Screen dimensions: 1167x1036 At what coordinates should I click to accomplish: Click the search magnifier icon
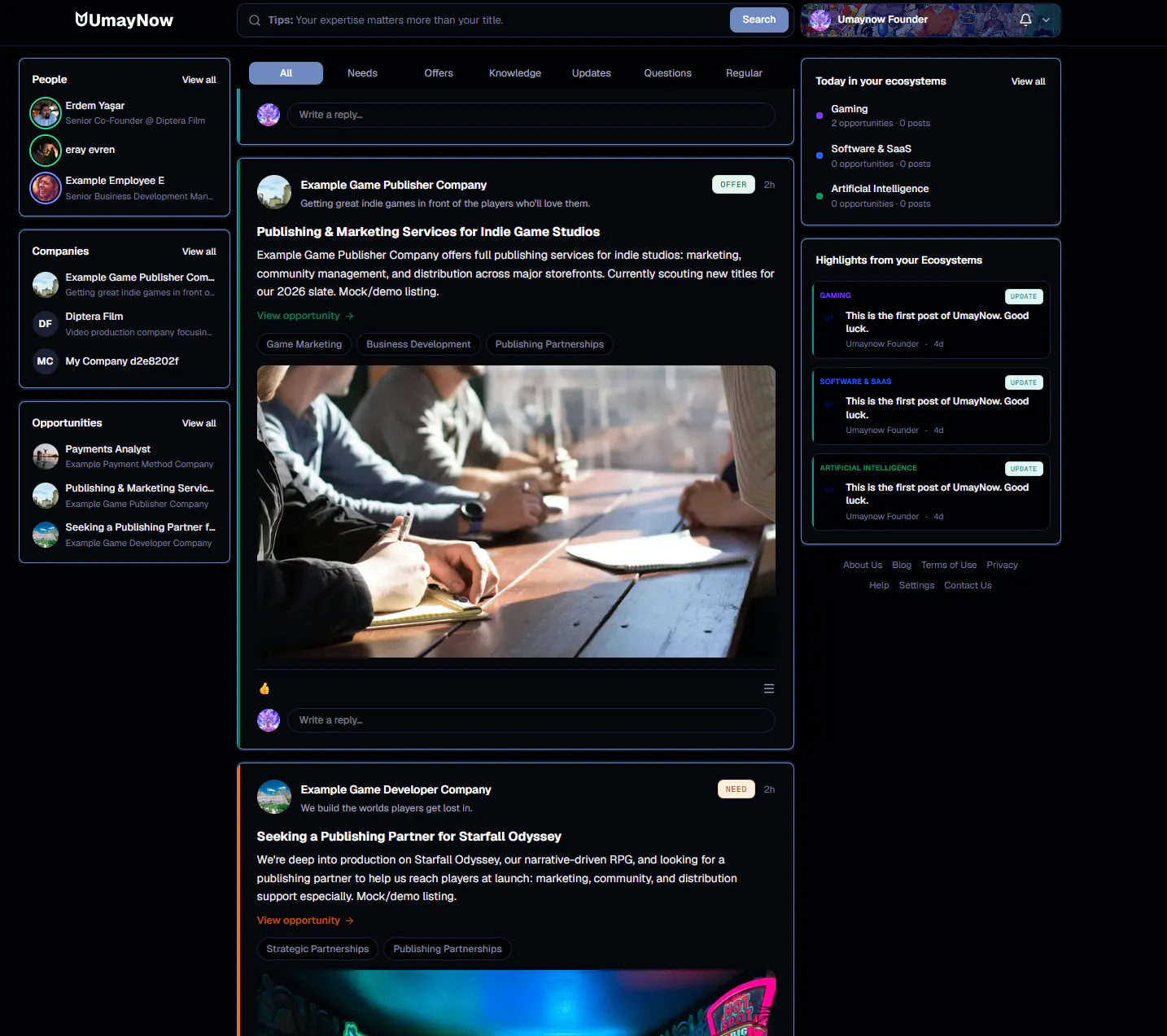pyautogui.click(x=255, y=20)
